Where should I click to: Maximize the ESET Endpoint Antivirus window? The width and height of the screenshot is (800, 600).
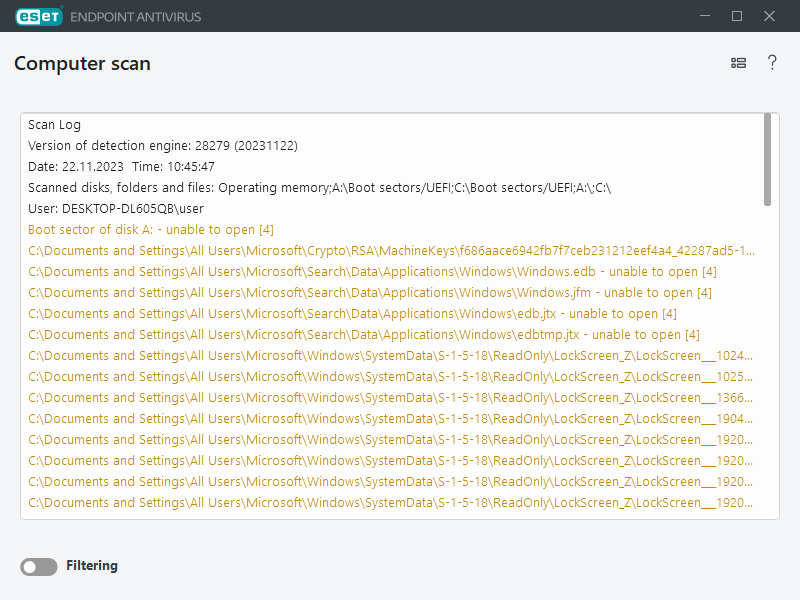(737, 16)
